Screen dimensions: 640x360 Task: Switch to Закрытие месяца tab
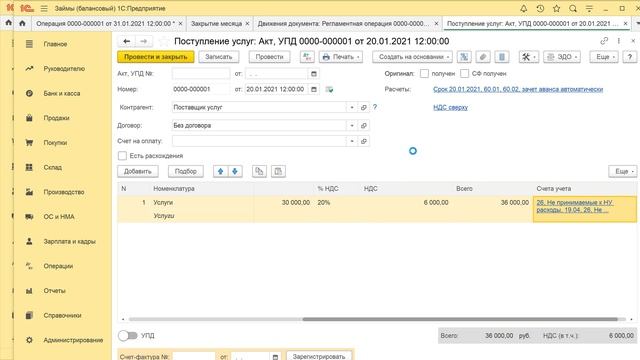click(x=217, y=24)
